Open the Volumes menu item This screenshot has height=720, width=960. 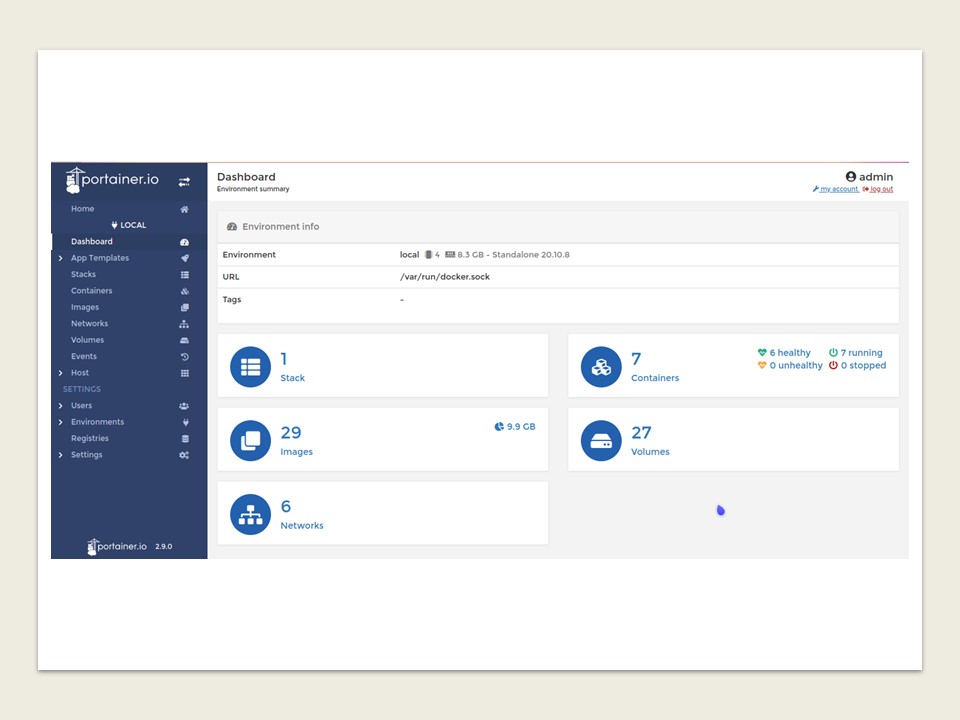point(87,340)
